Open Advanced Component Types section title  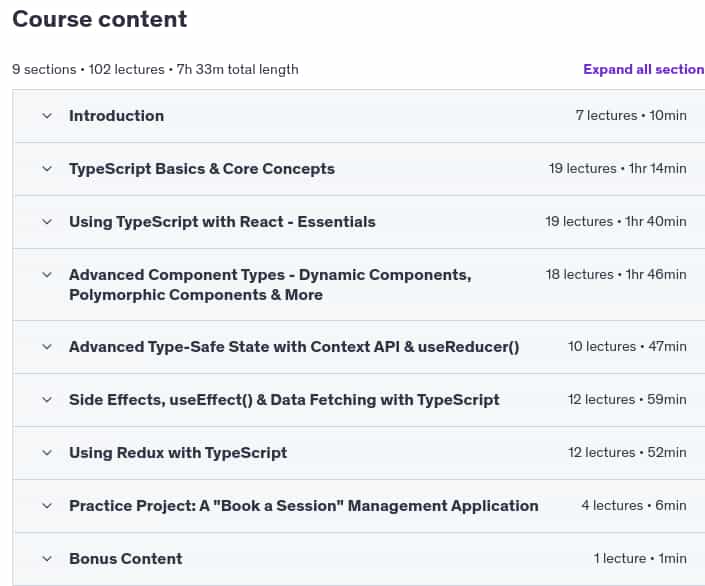pyautogui.click(x=270, y=285)
